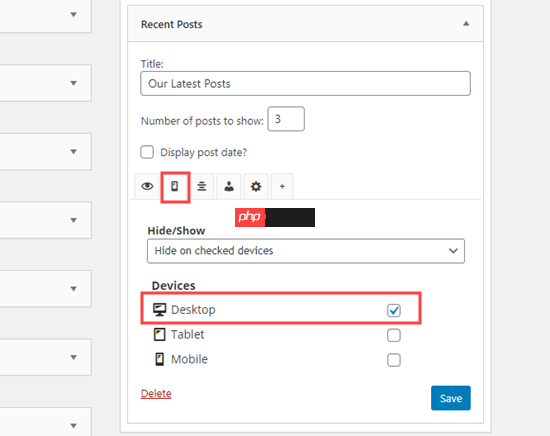Expand the topmost widget arrow at left
The height and width of the screenshot is (436, 550).
73,14
